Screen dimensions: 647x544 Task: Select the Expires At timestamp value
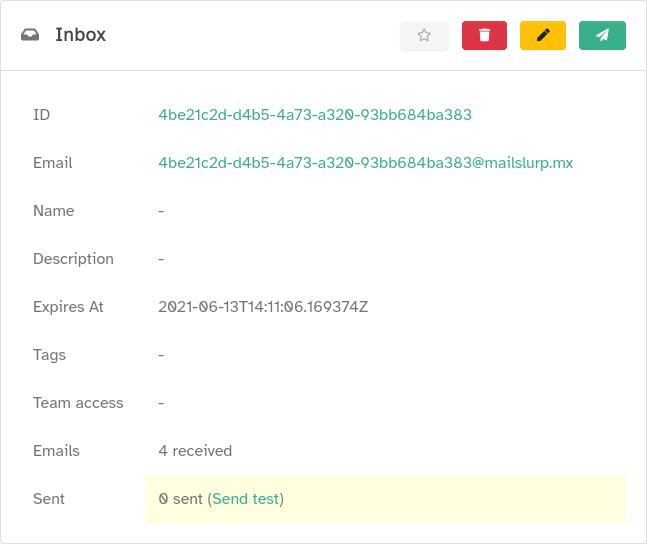pos(263,307)
